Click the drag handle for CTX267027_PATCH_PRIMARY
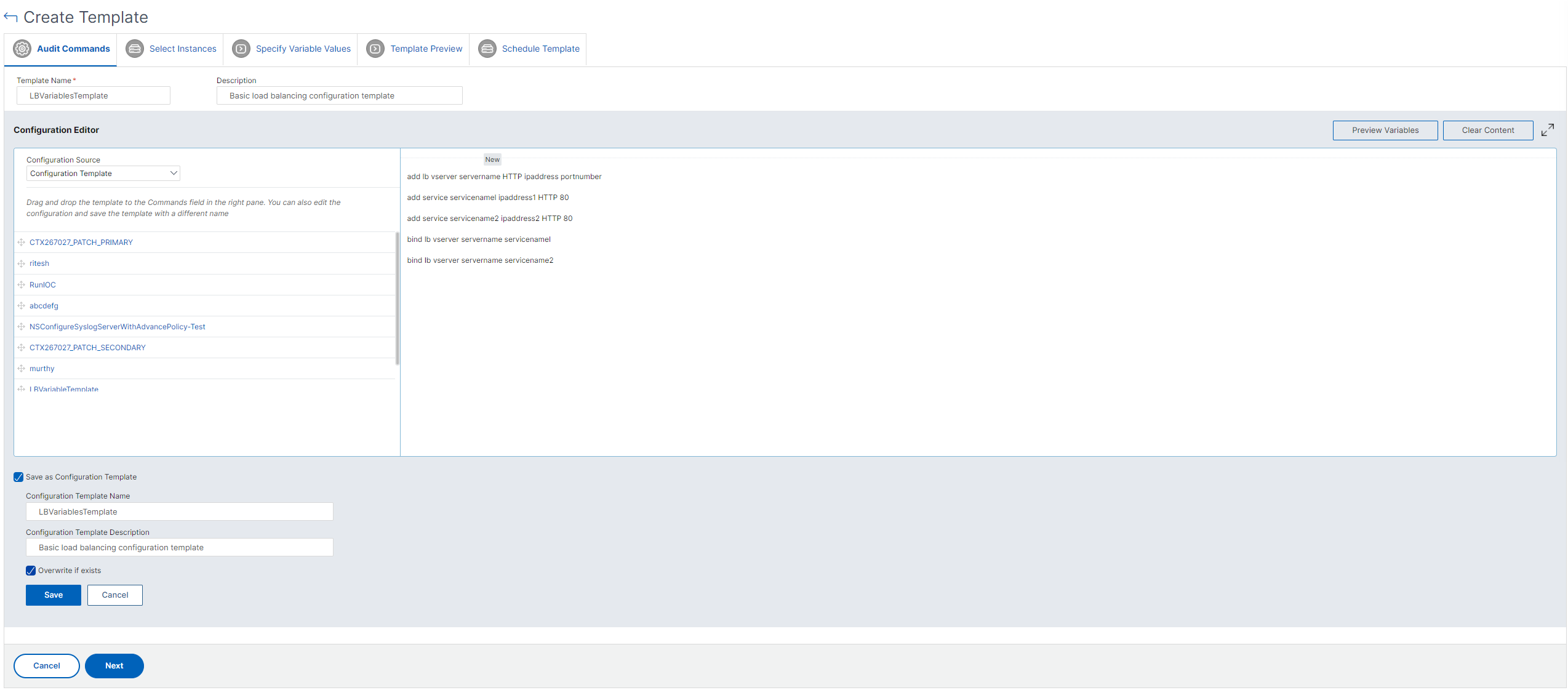The width and height of the screenshot is (1568, 690). point(22,243)
